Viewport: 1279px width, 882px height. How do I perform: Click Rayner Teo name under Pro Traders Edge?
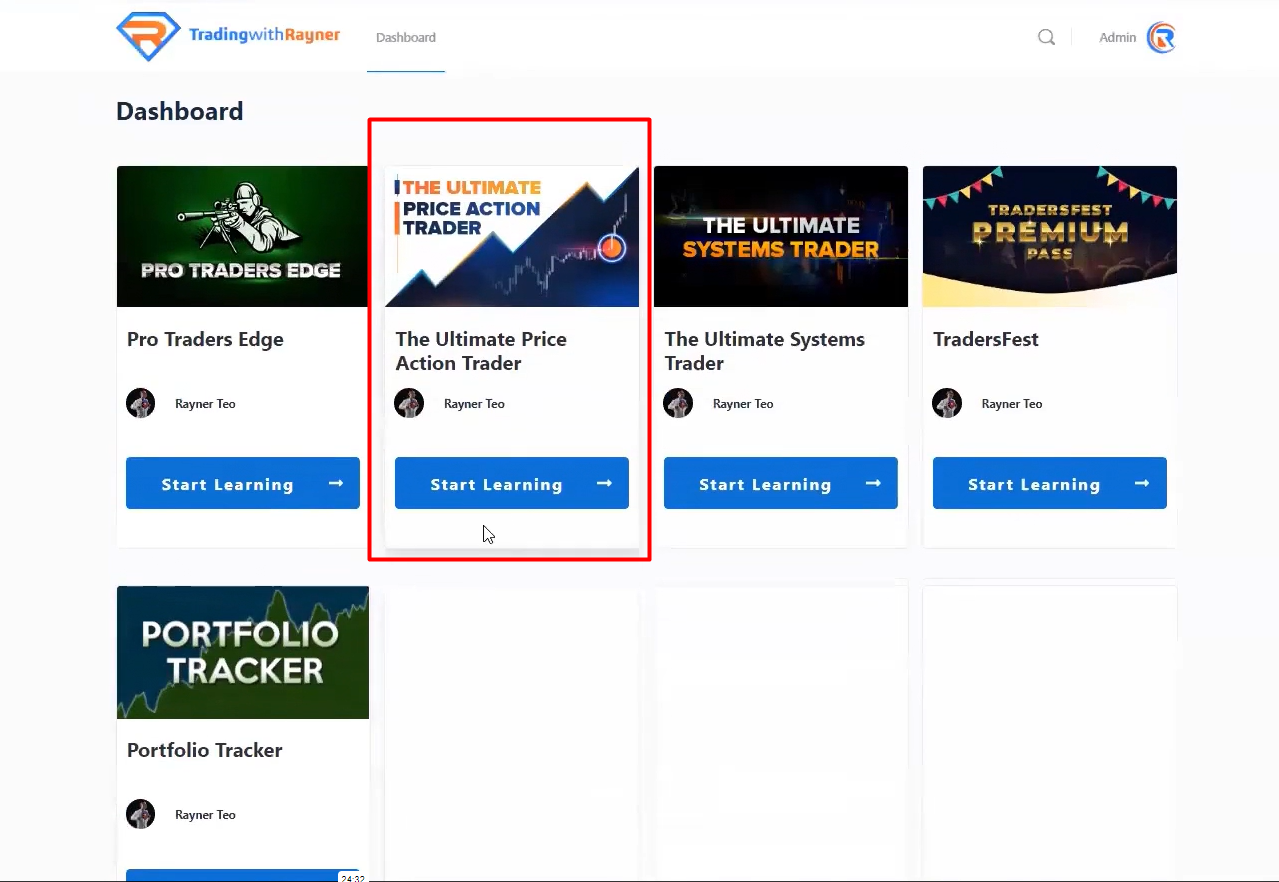(205, 404)
